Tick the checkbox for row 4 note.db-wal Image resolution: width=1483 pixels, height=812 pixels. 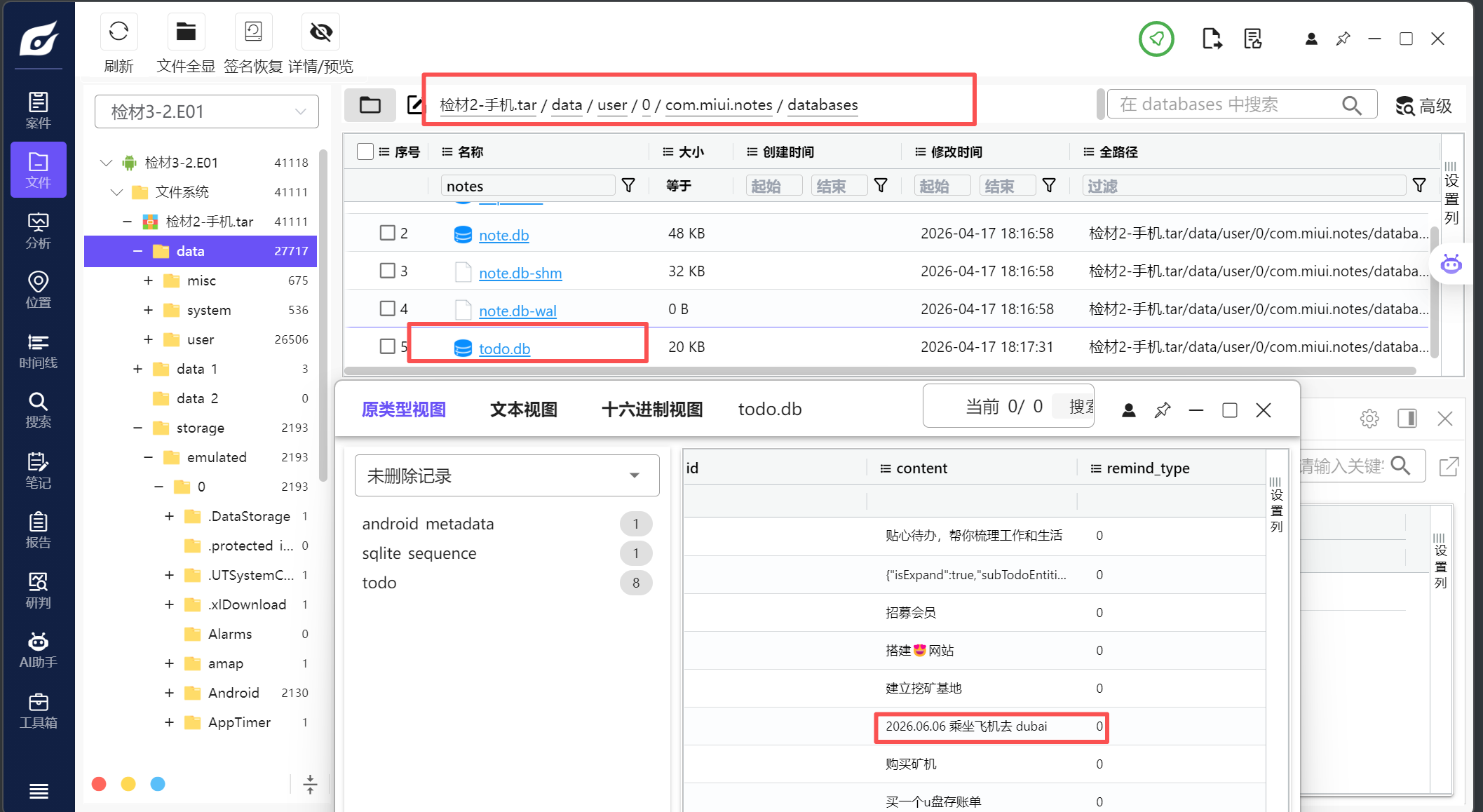pos(387,309)
